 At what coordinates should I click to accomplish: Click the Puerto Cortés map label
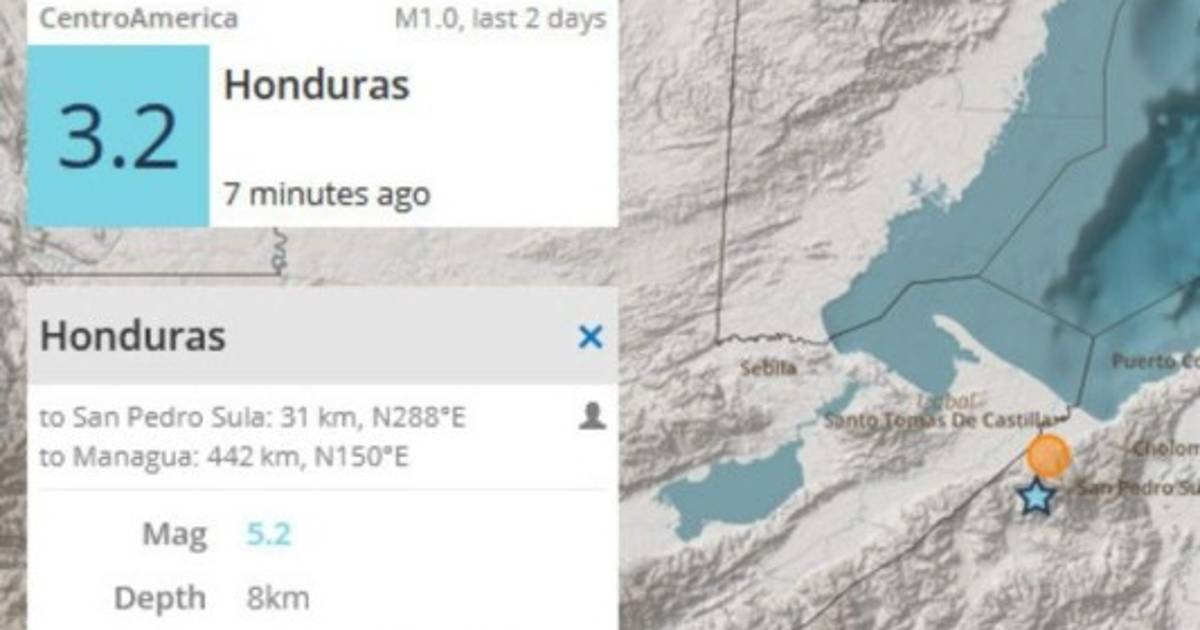1155,361
